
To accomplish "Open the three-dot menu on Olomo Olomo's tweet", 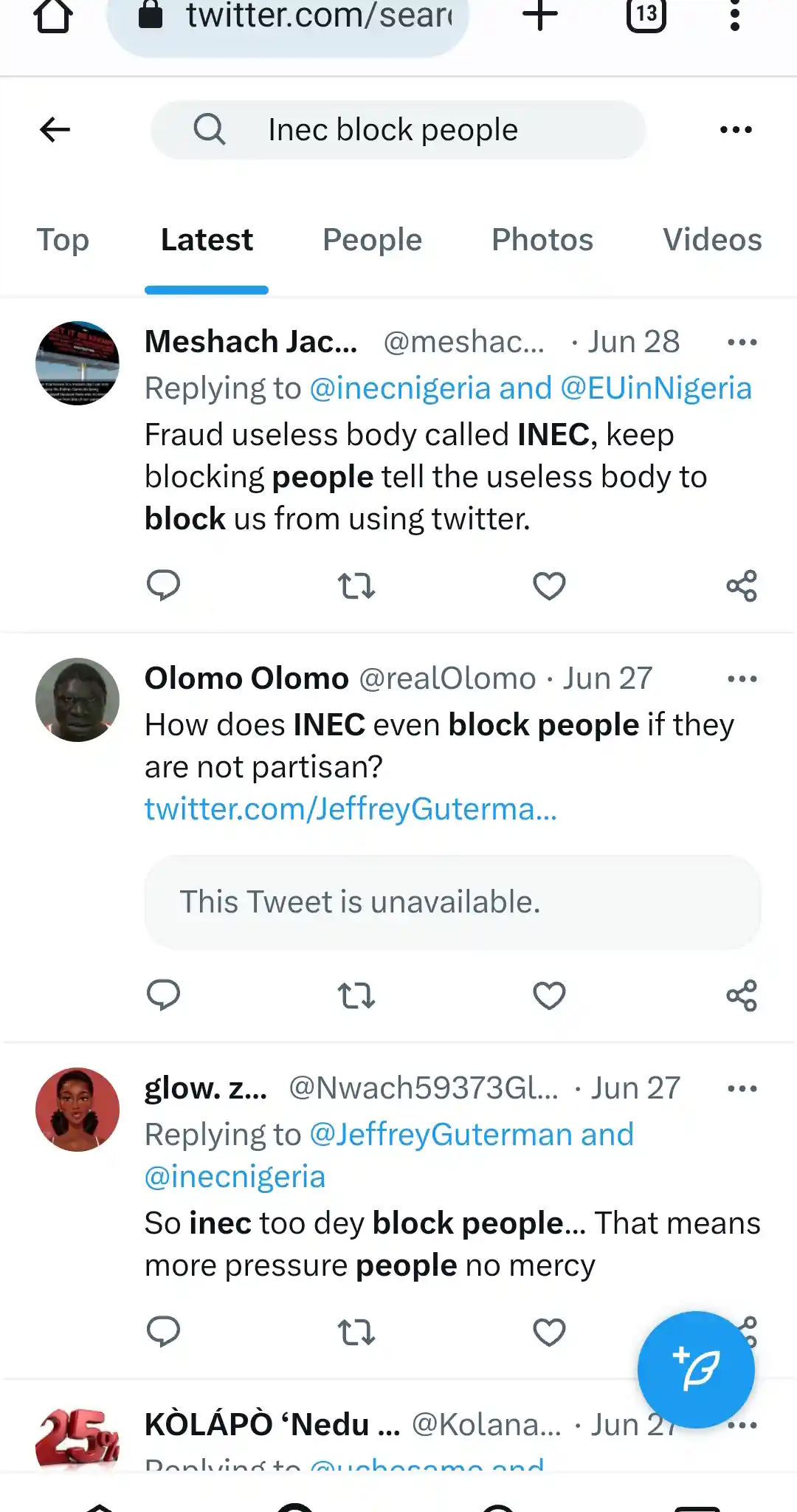I will pyautogui.click(x=742, y=678).
